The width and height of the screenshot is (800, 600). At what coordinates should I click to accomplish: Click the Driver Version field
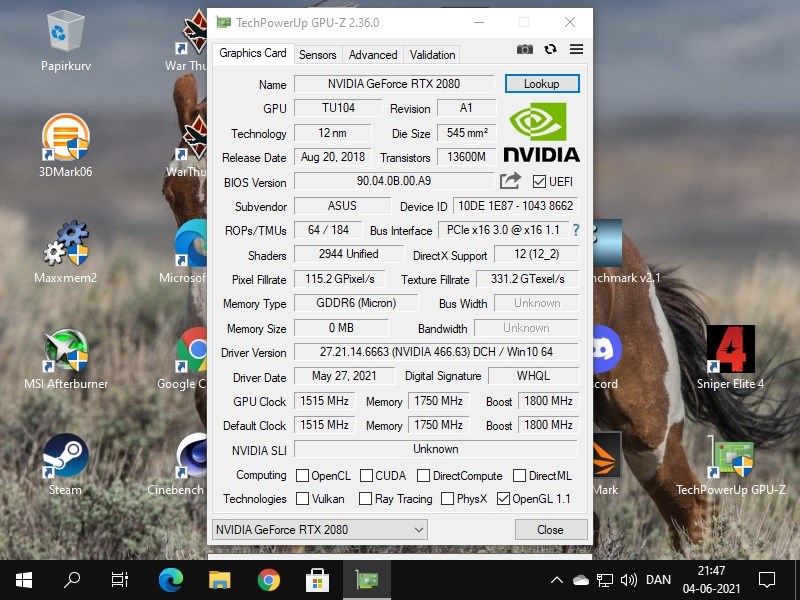pos(436,352)
